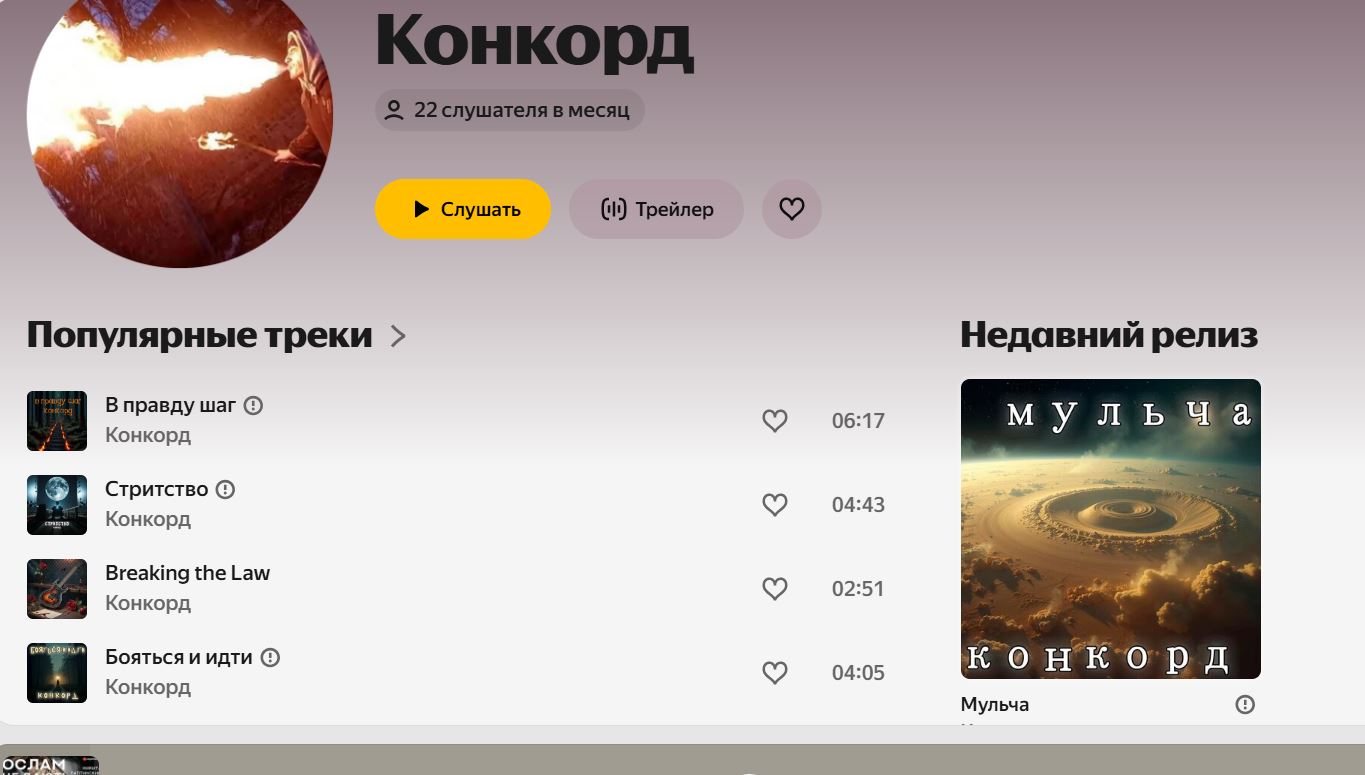The width and height of the screenshot is (1365, 775).
Task: Open the Стритство moon cover thumbnail
Action: point(57,505)
